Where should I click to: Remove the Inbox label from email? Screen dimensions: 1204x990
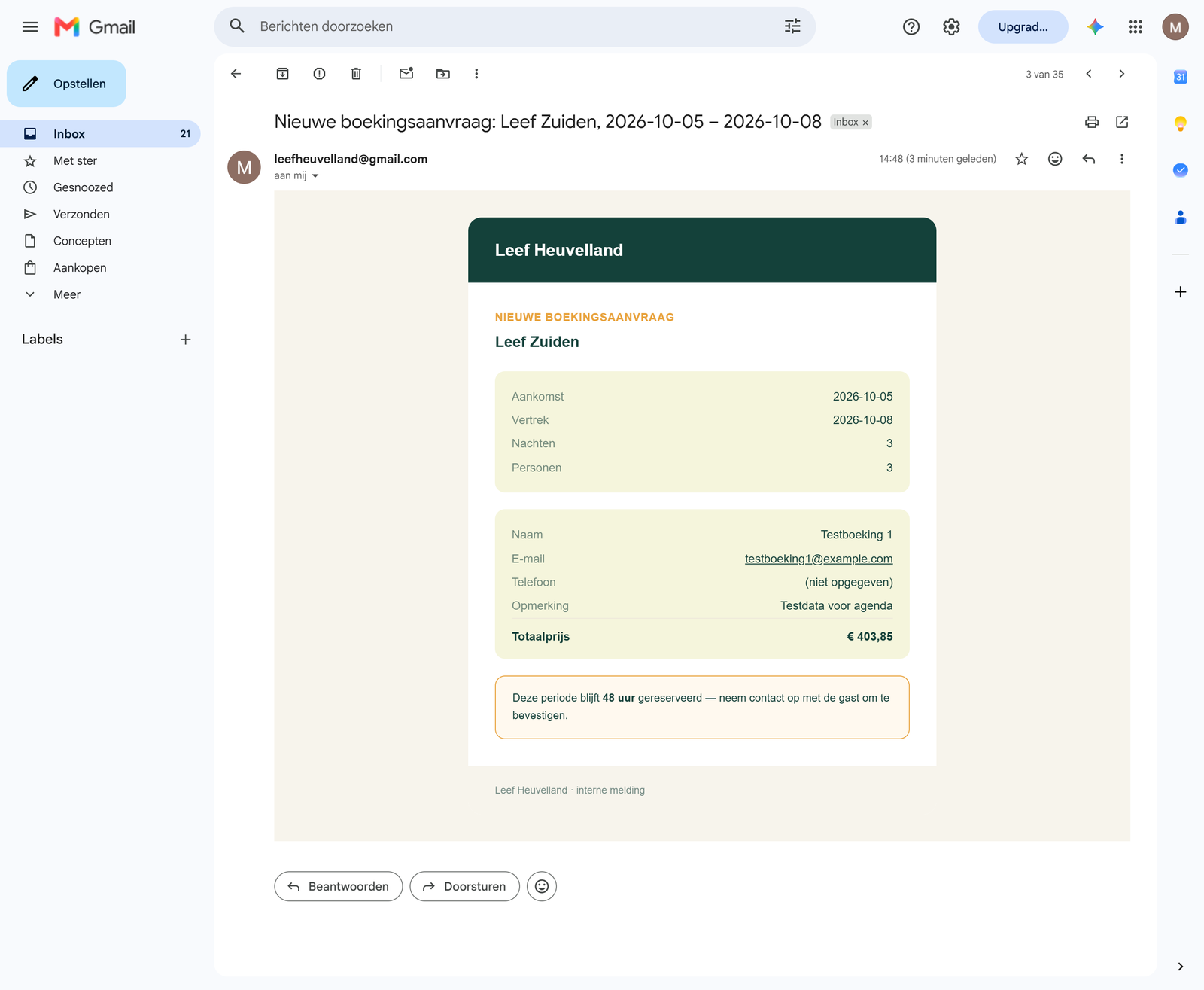865,123
